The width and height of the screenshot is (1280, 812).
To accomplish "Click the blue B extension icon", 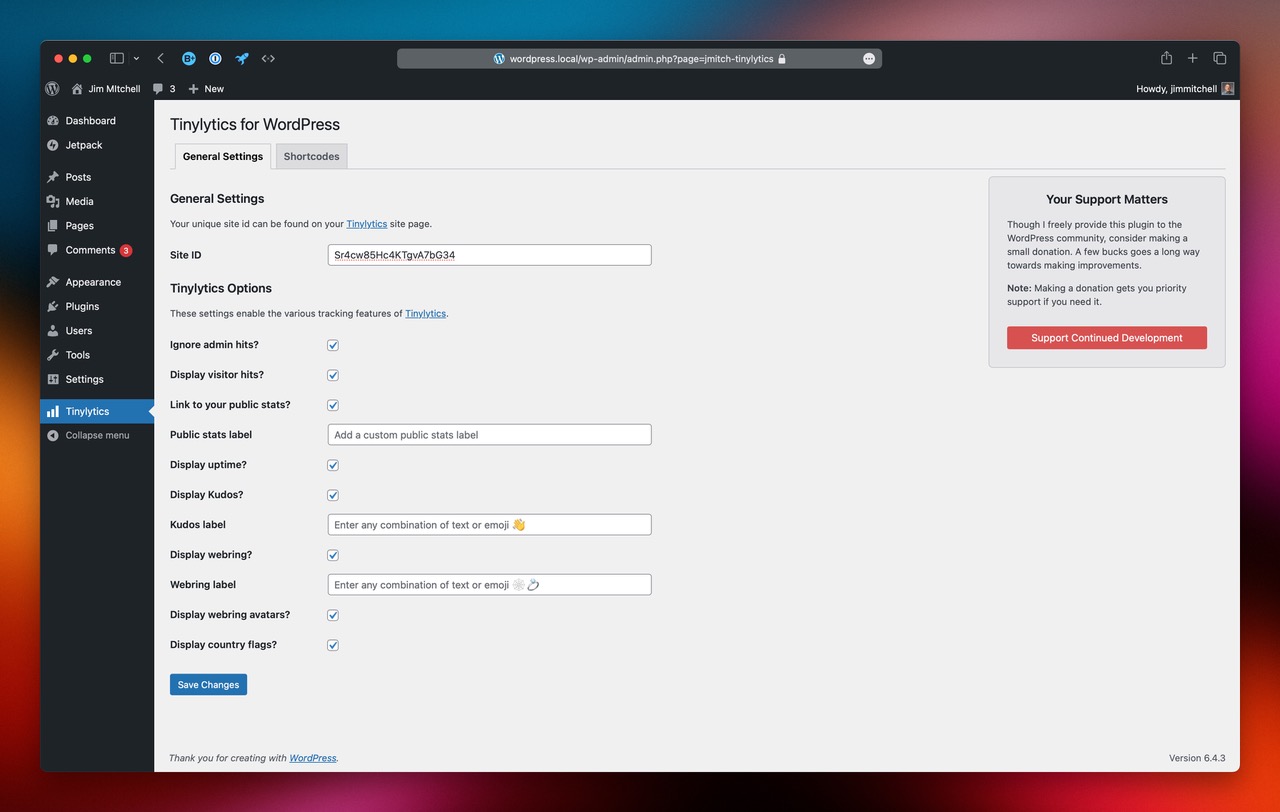I will (189, 59).
